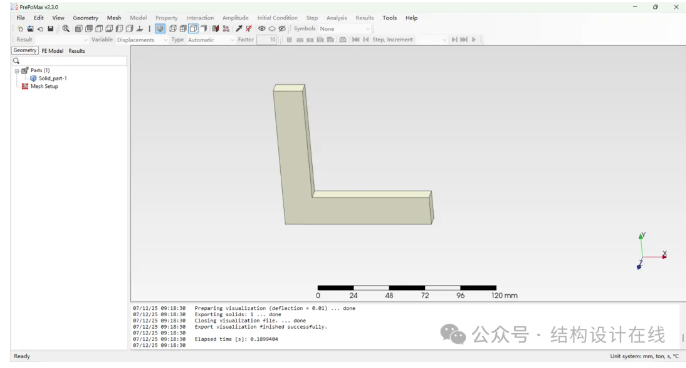Screen dimensions: 686x368
Task: Activate the query probe tool
Action: 239,29
